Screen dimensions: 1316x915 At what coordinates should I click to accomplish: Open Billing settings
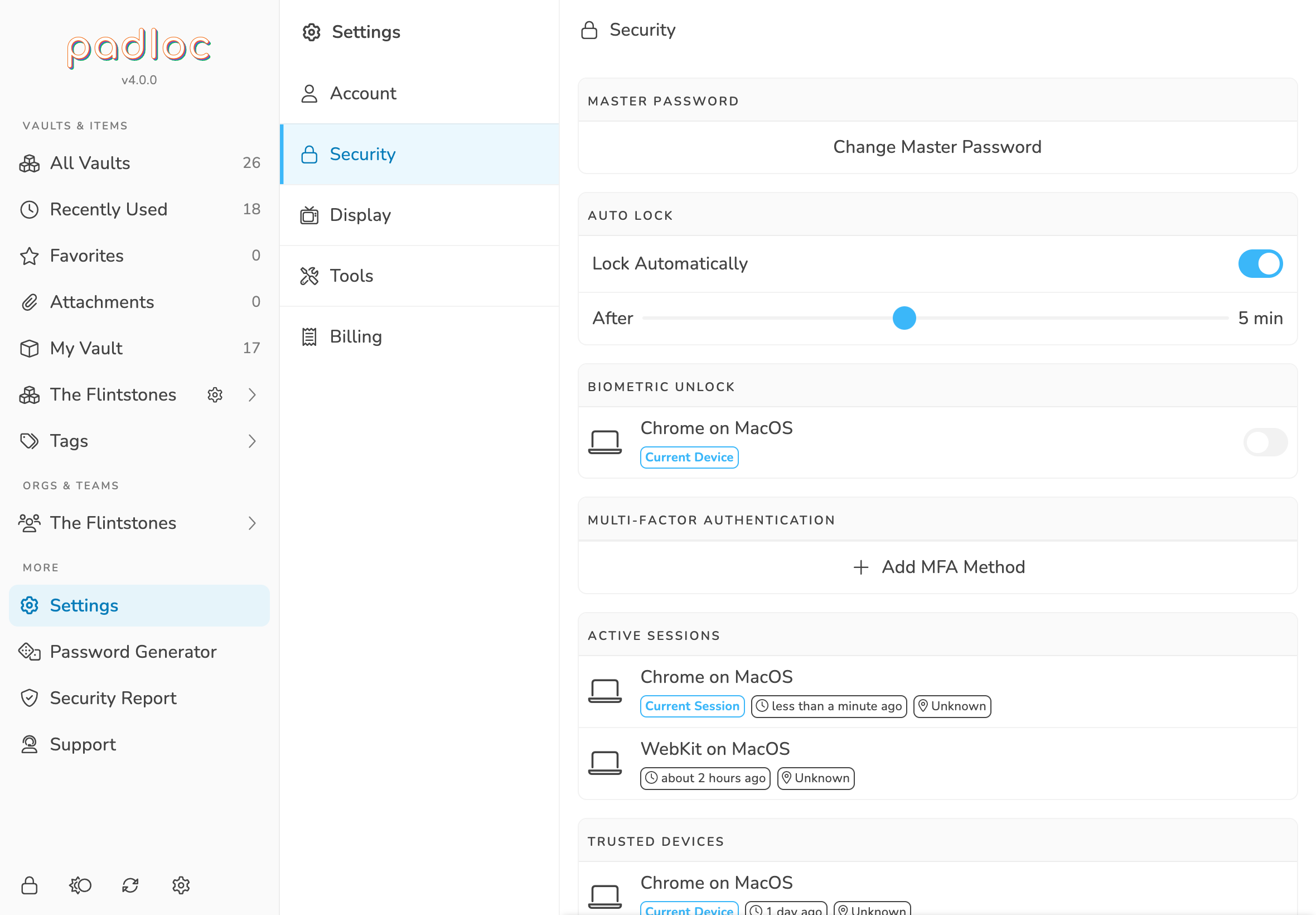pyautogui.click(x=419, y=336)
